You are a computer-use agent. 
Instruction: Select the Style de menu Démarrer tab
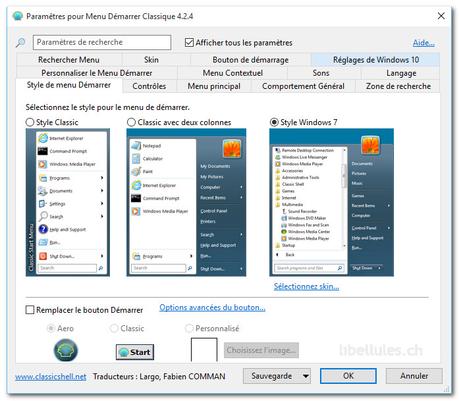69,85
